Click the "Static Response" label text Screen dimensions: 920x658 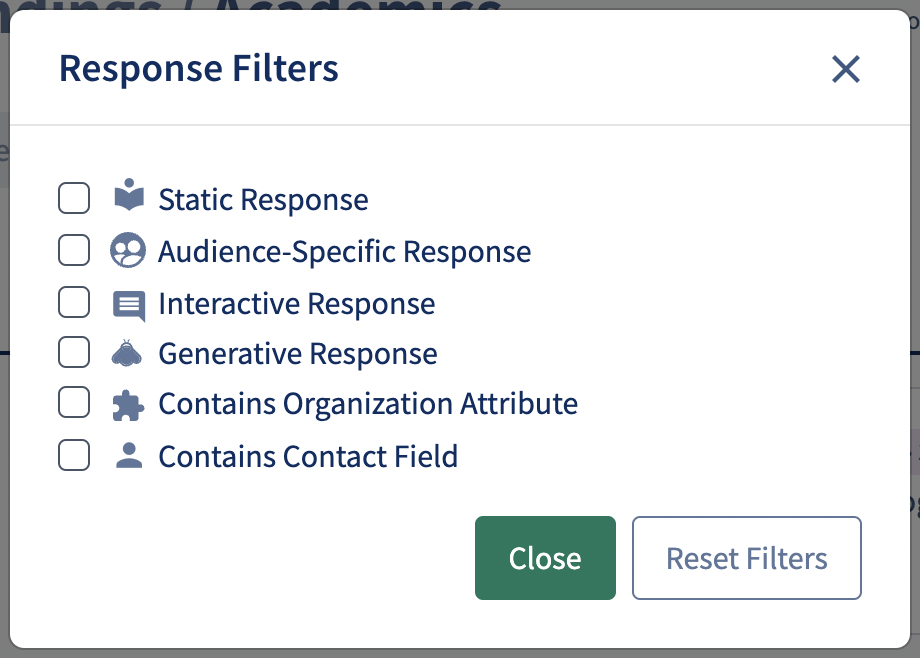pos(263,200)
